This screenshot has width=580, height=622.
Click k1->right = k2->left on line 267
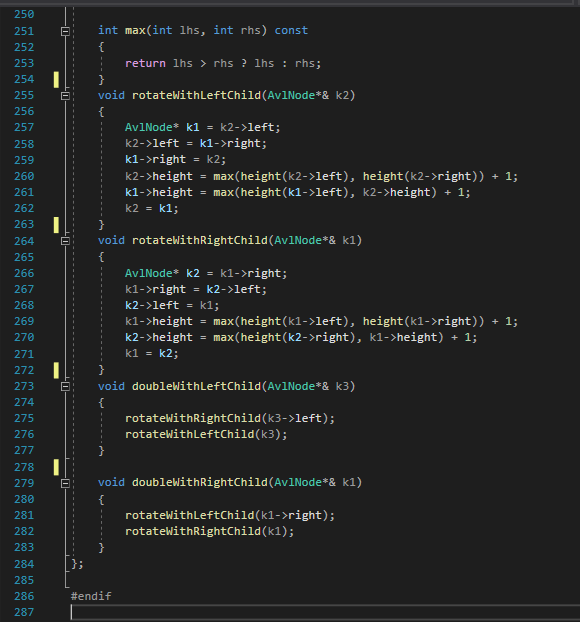(196, 289)
